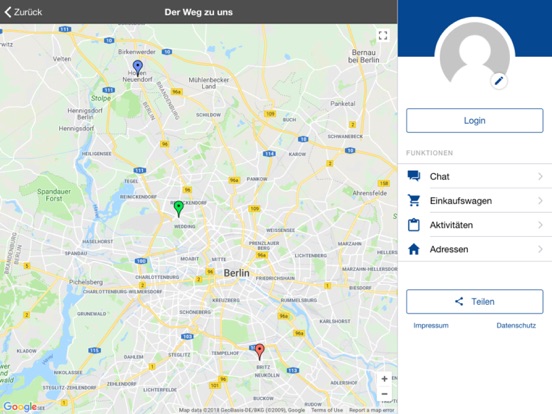Open the Chat function

coord(475,176)
